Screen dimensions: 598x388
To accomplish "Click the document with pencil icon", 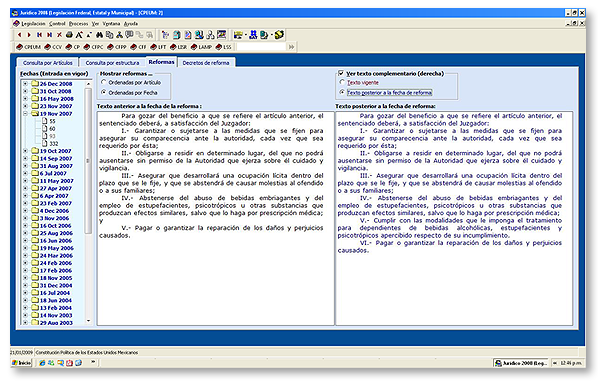I will click(188, 35).
